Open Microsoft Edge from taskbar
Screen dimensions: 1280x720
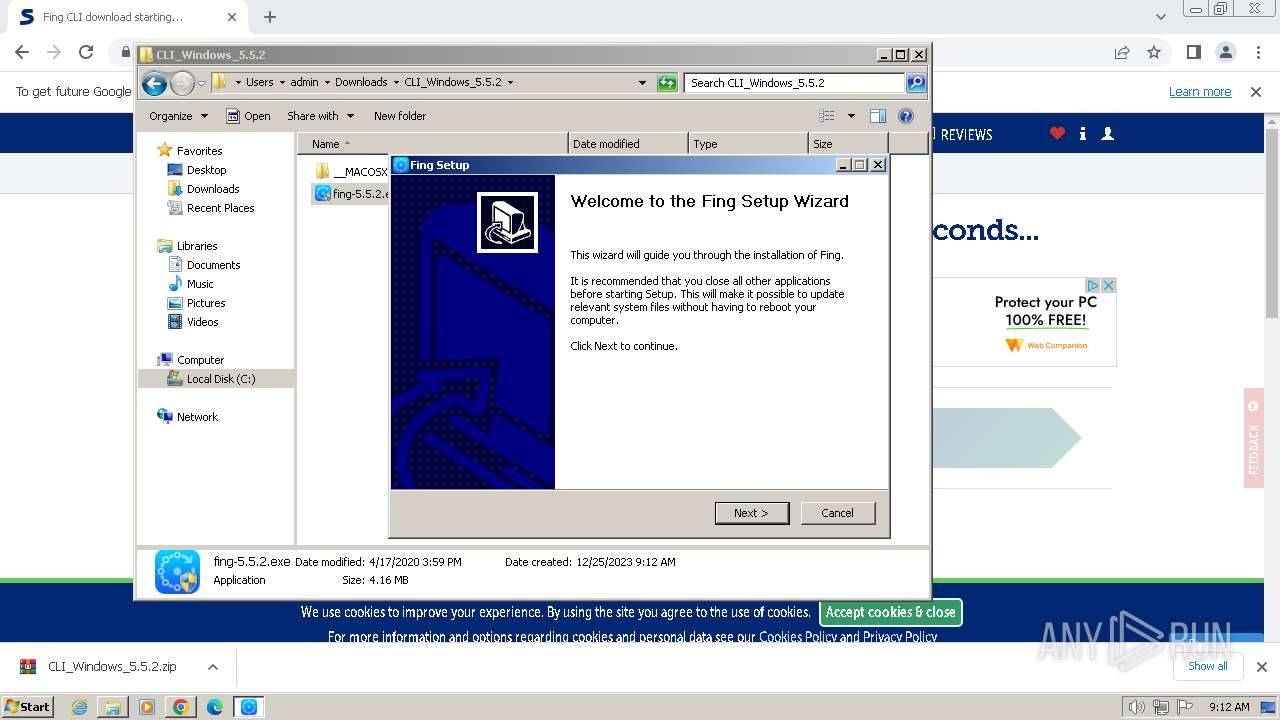215,707
